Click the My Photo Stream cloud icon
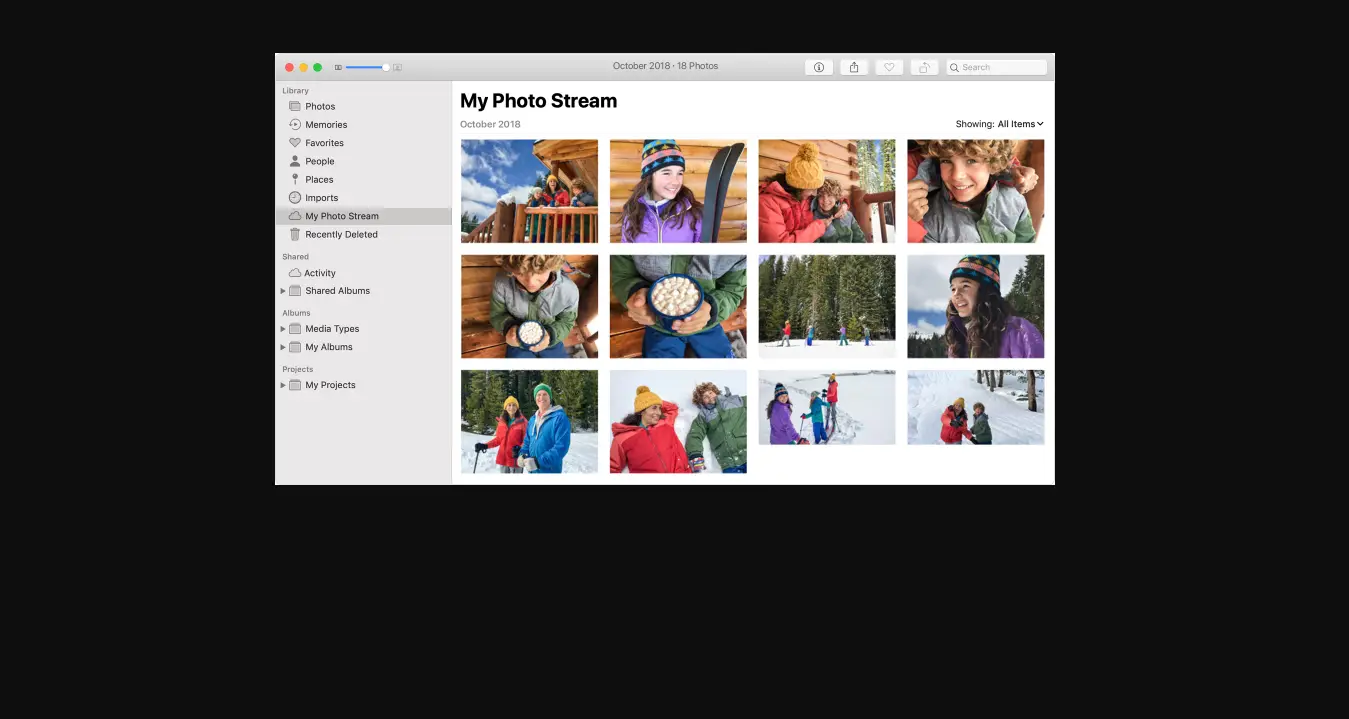 [x=295, y=216]
